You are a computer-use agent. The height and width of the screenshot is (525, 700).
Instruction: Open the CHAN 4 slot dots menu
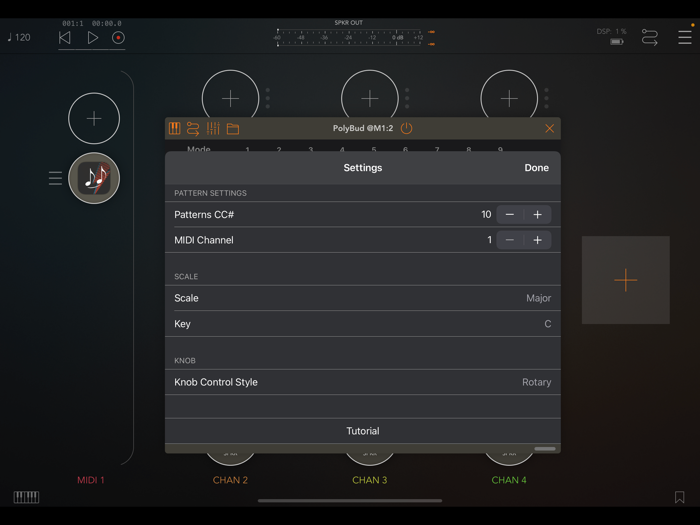546,98
